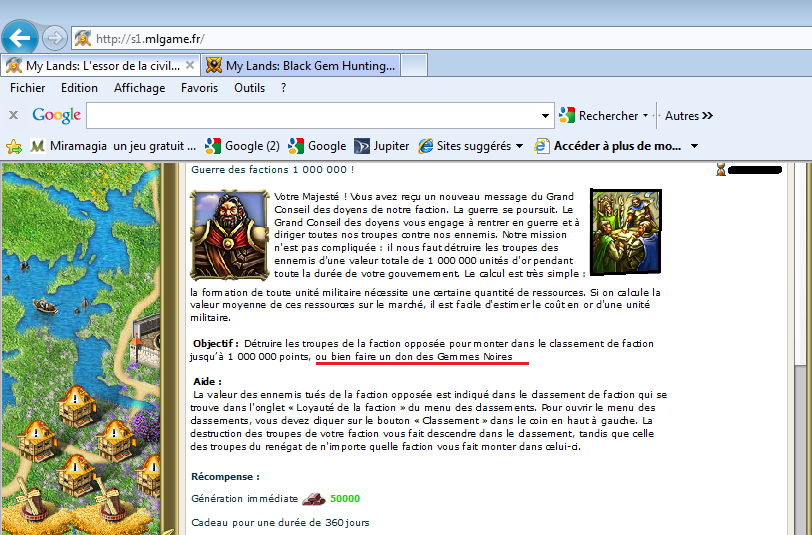
Task: Open the Fichier menu
Action: (28, 88)
